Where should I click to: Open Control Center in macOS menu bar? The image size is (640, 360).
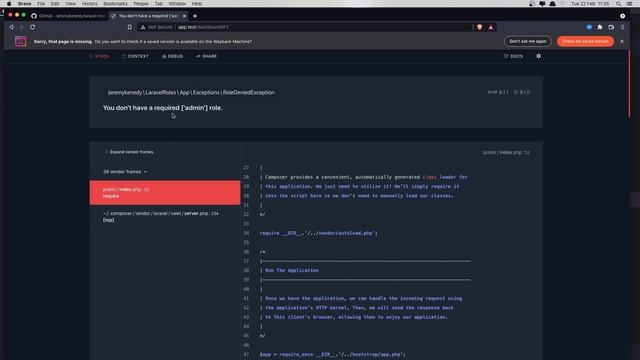coord(629,4)
